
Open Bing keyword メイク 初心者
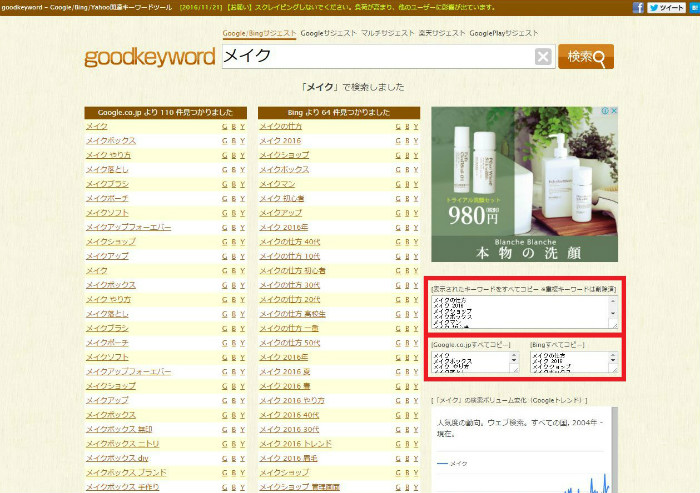(x=282, y=198)
